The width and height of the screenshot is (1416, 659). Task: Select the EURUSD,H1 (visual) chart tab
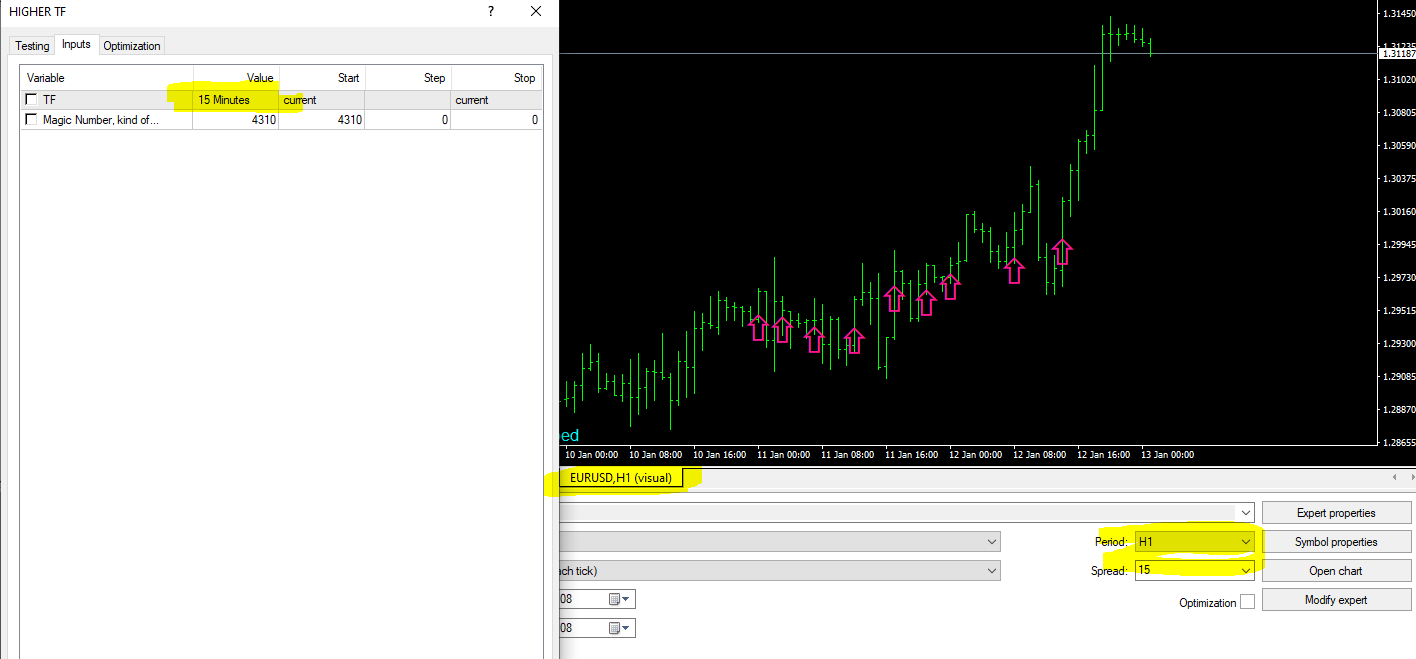point(621,478)
